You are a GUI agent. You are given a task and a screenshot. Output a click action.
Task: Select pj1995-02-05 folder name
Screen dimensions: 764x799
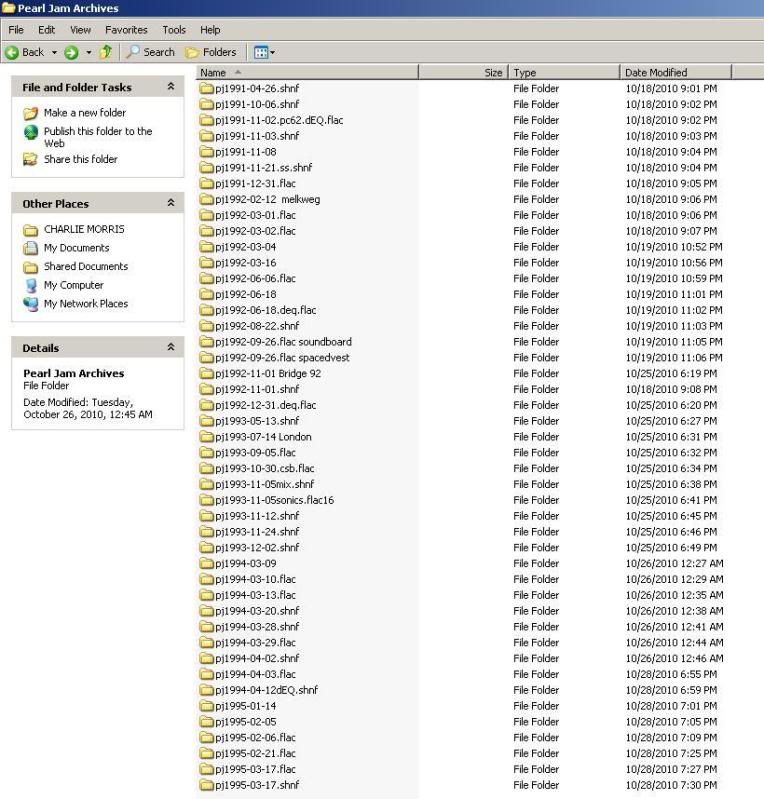(246, 722)
